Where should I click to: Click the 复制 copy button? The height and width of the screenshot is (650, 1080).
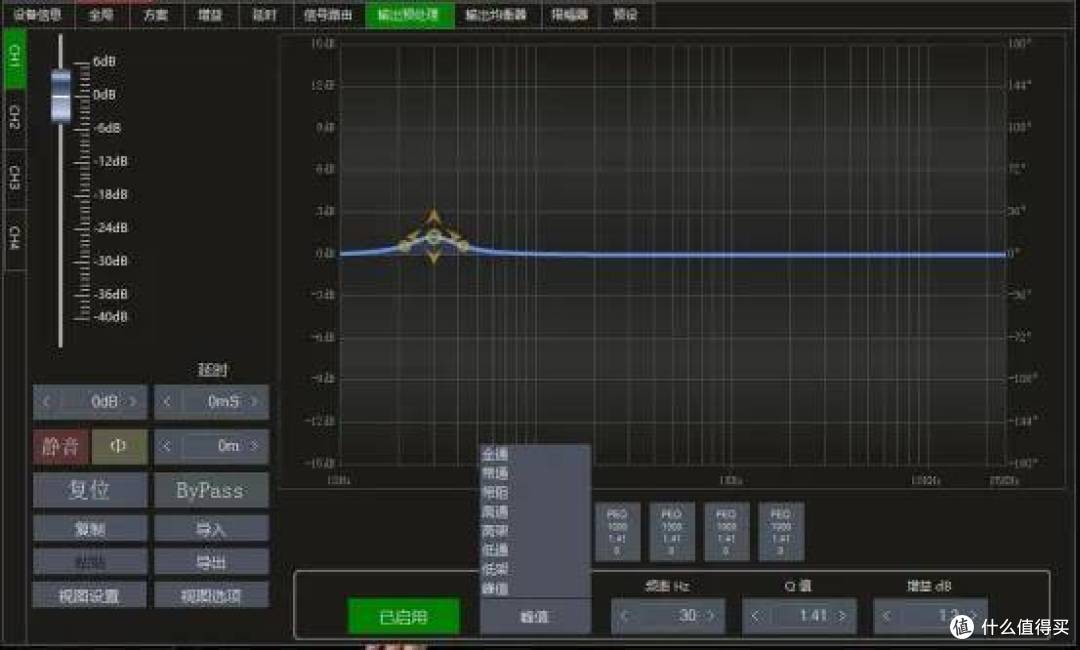coord(90,529)
